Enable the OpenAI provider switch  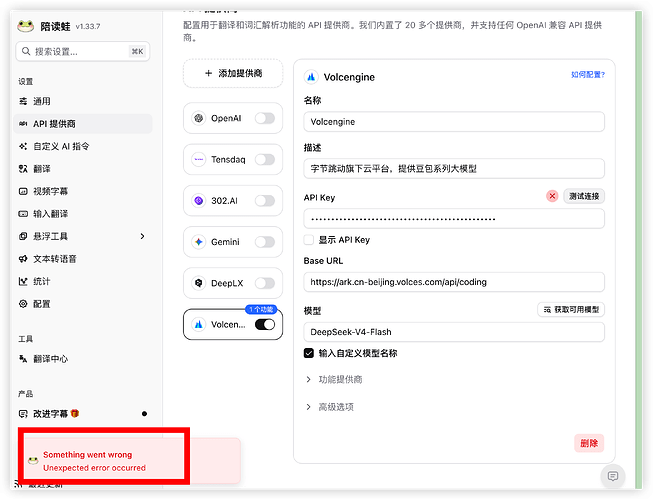coord(265,118)
